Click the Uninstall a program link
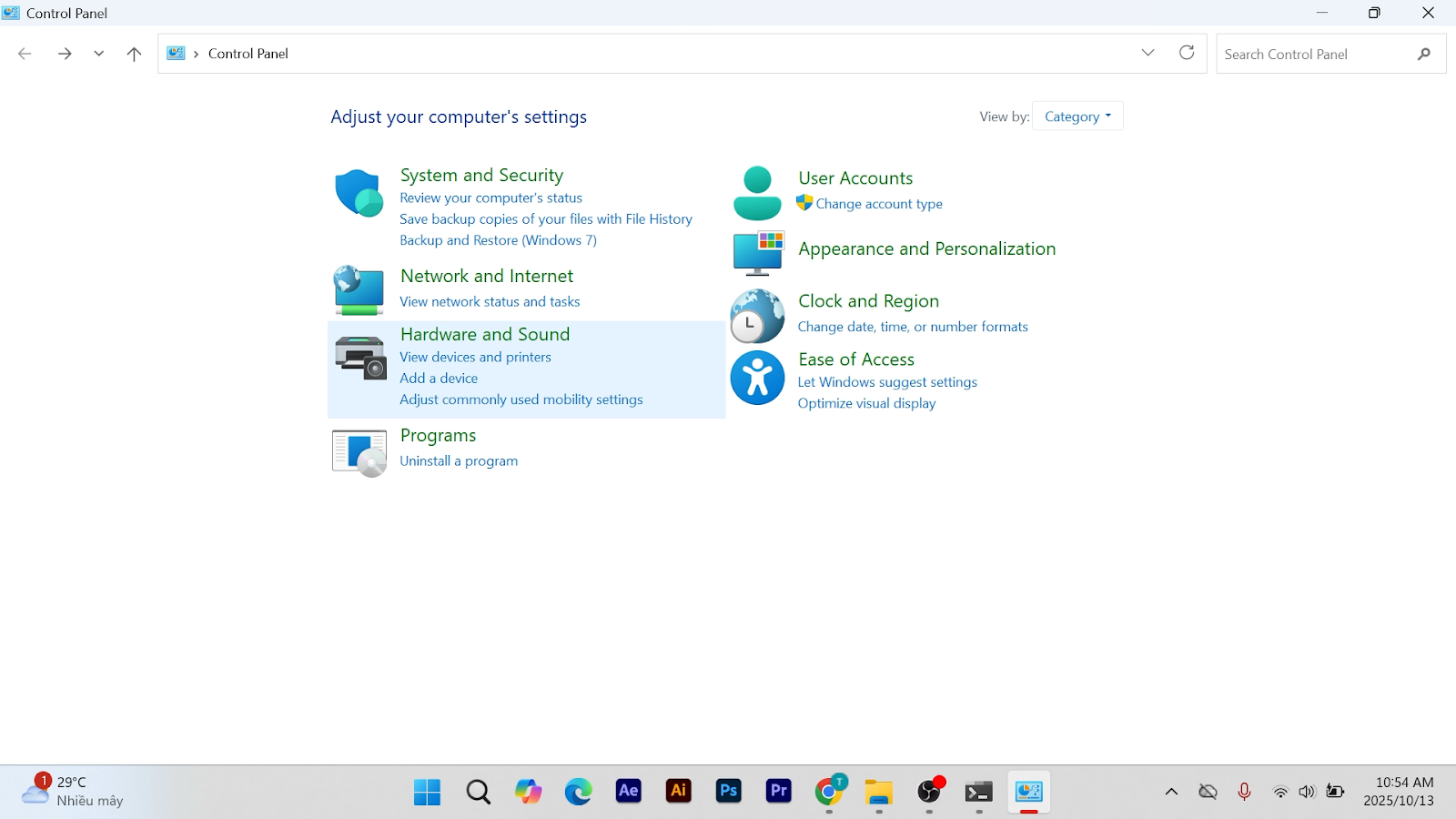 (x=459, y=461)
